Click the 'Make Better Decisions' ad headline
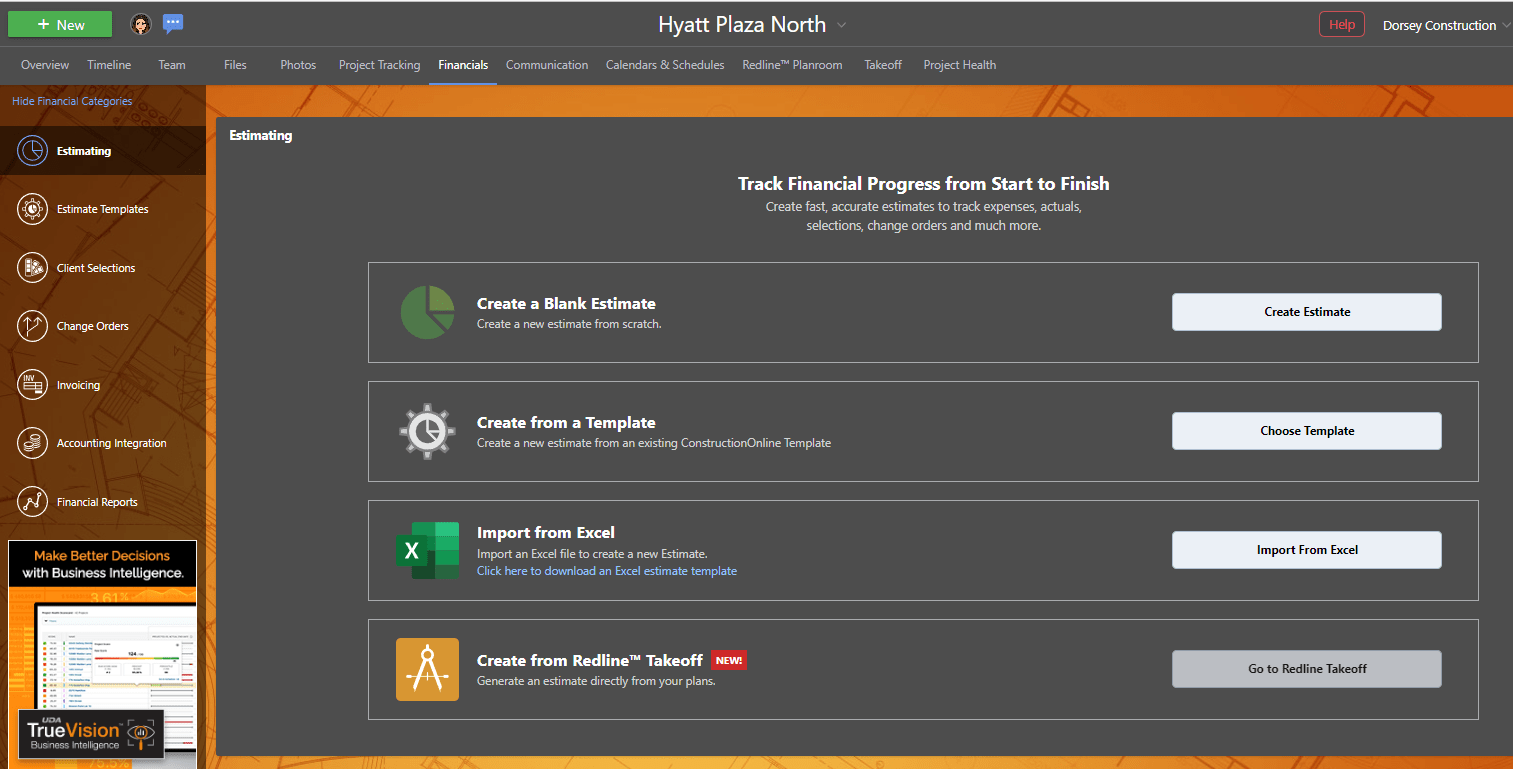This screenshot has width=1513, height=769. coord(102,555)
